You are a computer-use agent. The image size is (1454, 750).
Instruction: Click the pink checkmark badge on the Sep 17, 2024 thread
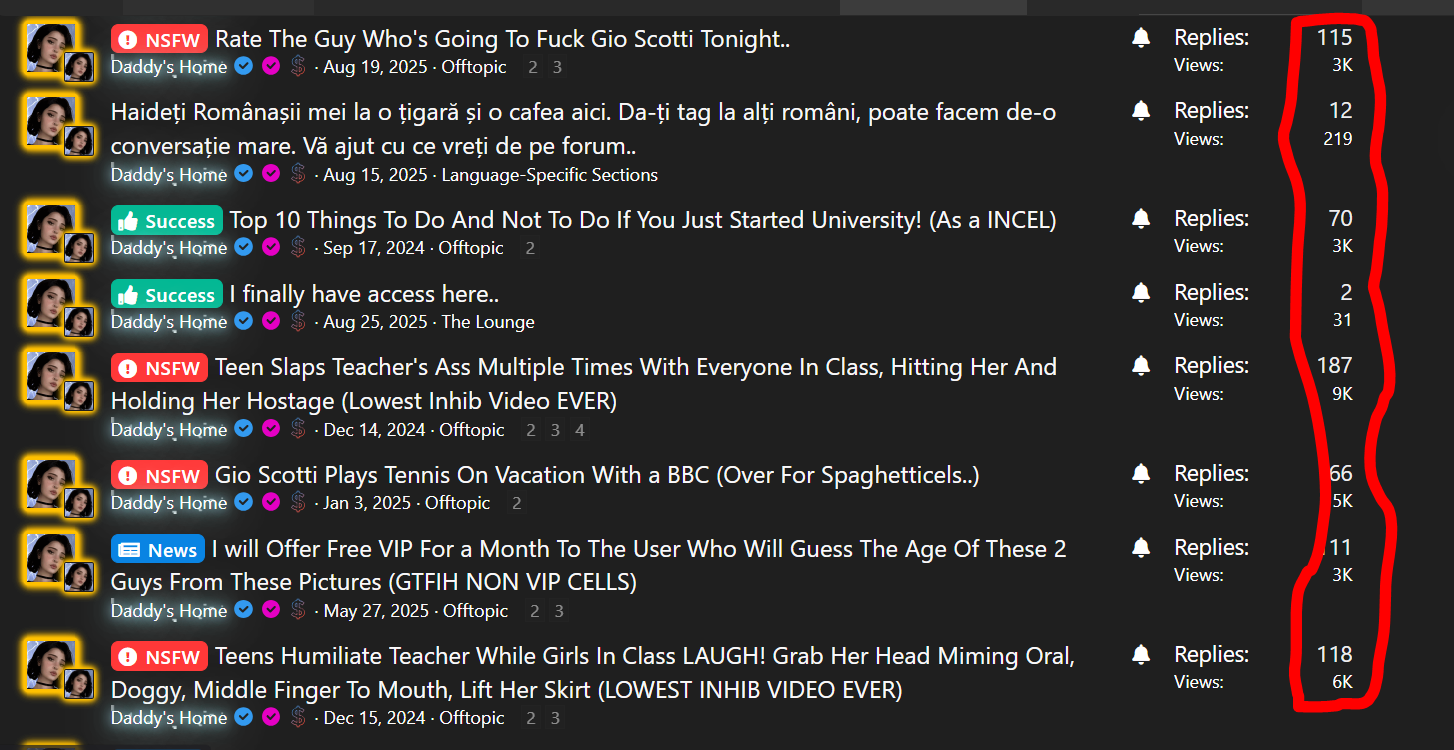click(271, 247)
